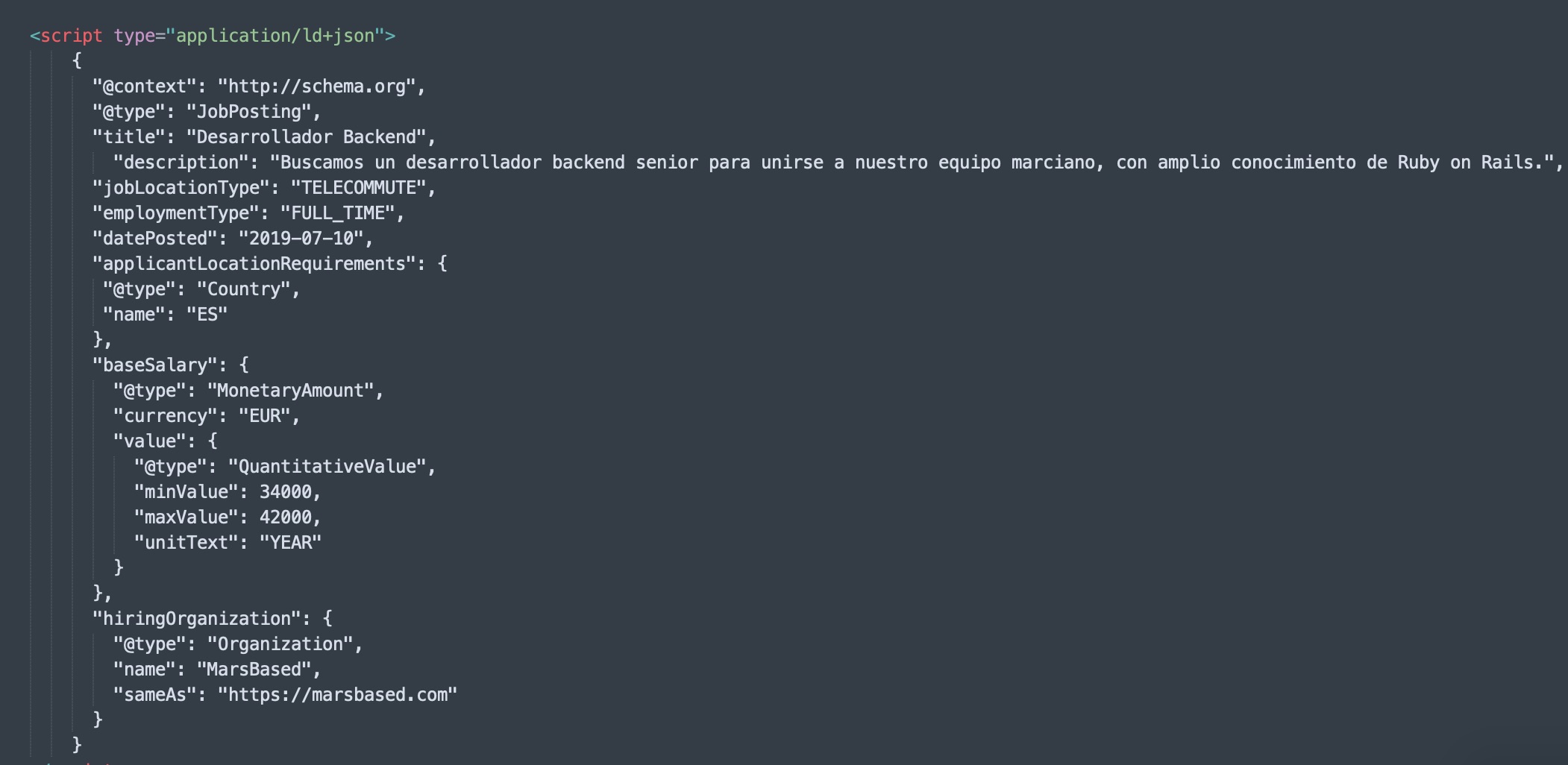This screenshot has height=765, width=1568.
Task: Click the FULL_TIME employment type value
Action: (x=337, y=213)
